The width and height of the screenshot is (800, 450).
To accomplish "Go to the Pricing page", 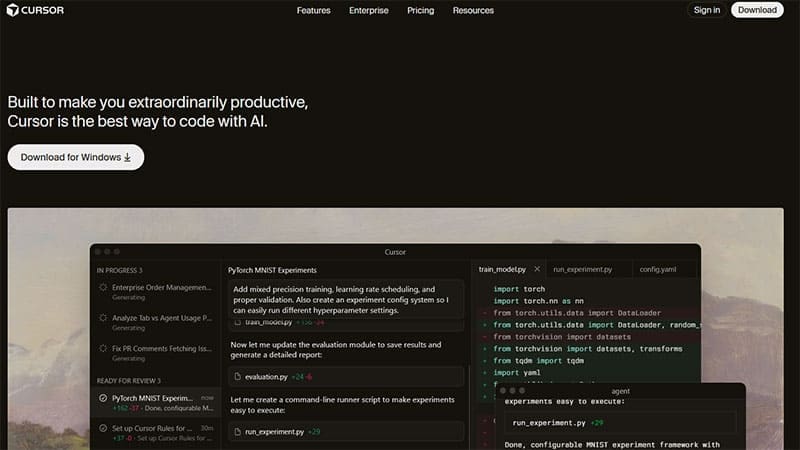I will point(420,10).
